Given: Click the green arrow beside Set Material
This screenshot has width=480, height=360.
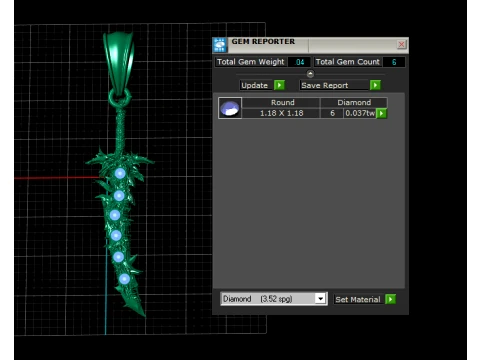Looking at the screenshot, I should pos(390,299).
